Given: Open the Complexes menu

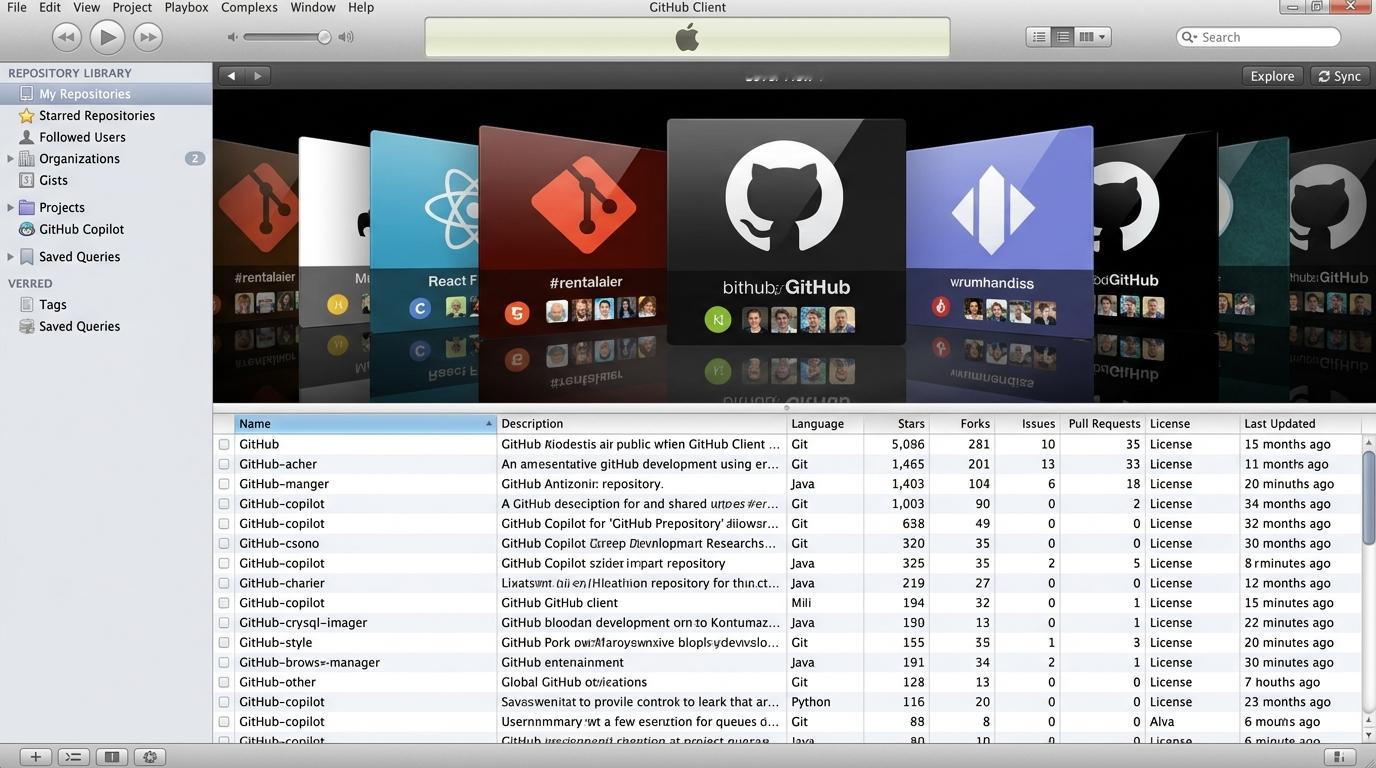Looking at the screenshot, I should coord(249,7).
